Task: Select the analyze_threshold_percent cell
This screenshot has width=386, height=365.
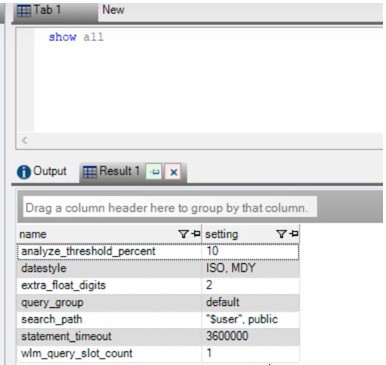Action: click(109, 251)
